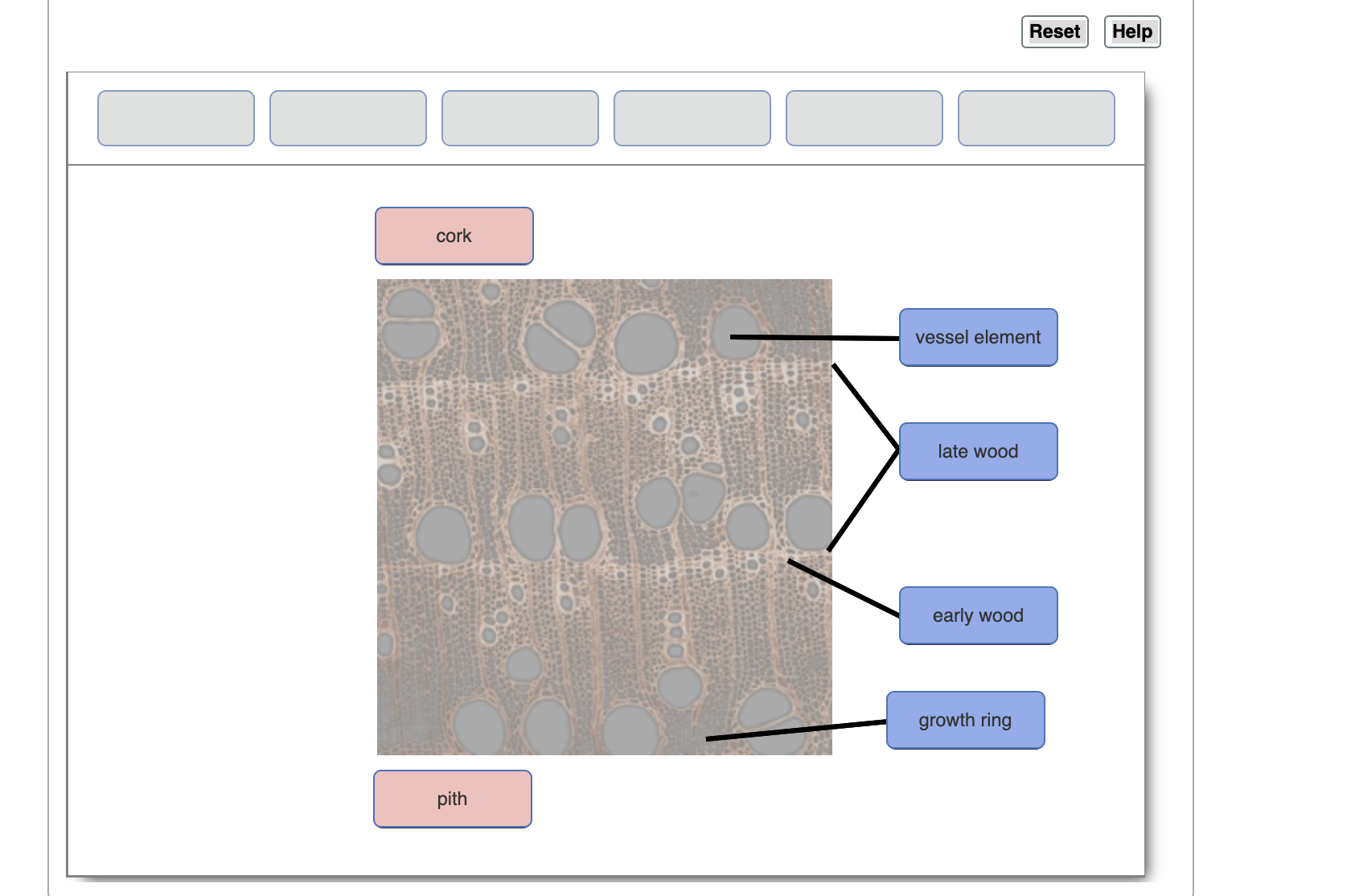This screenshot has width=1351, height=896.
Task: Click the early wood answer target
Action: coord(978,615)
